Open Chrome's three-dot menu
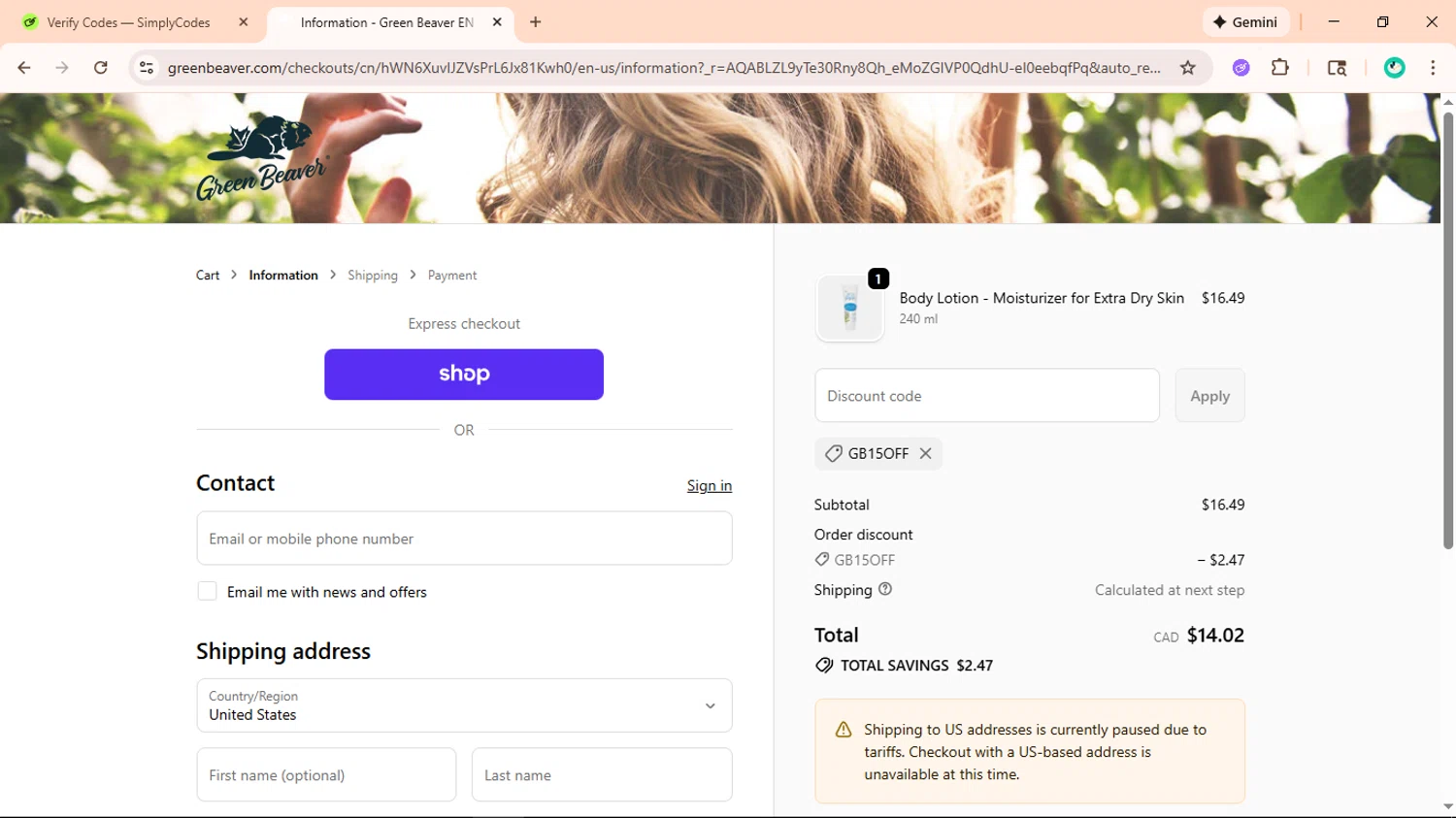1456x818 pixels. [1433, 68]
